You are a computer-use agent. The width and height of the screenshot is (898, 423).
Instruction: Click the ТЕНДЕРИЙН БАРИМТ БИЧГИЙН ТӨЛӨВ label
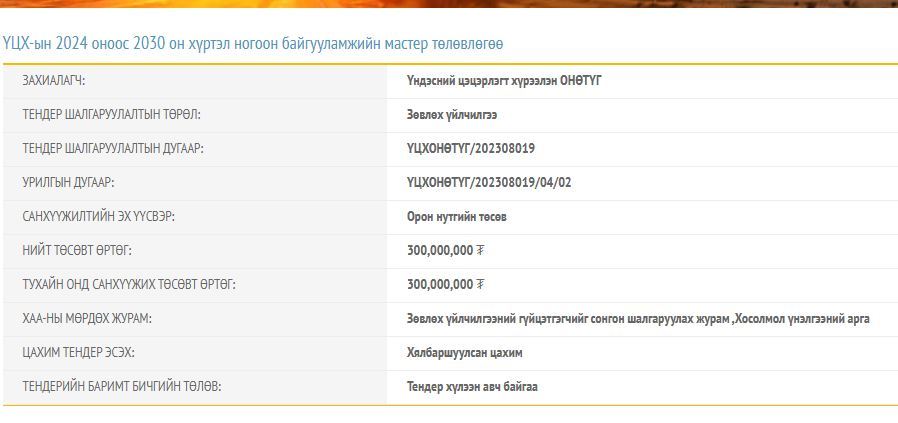122,387
